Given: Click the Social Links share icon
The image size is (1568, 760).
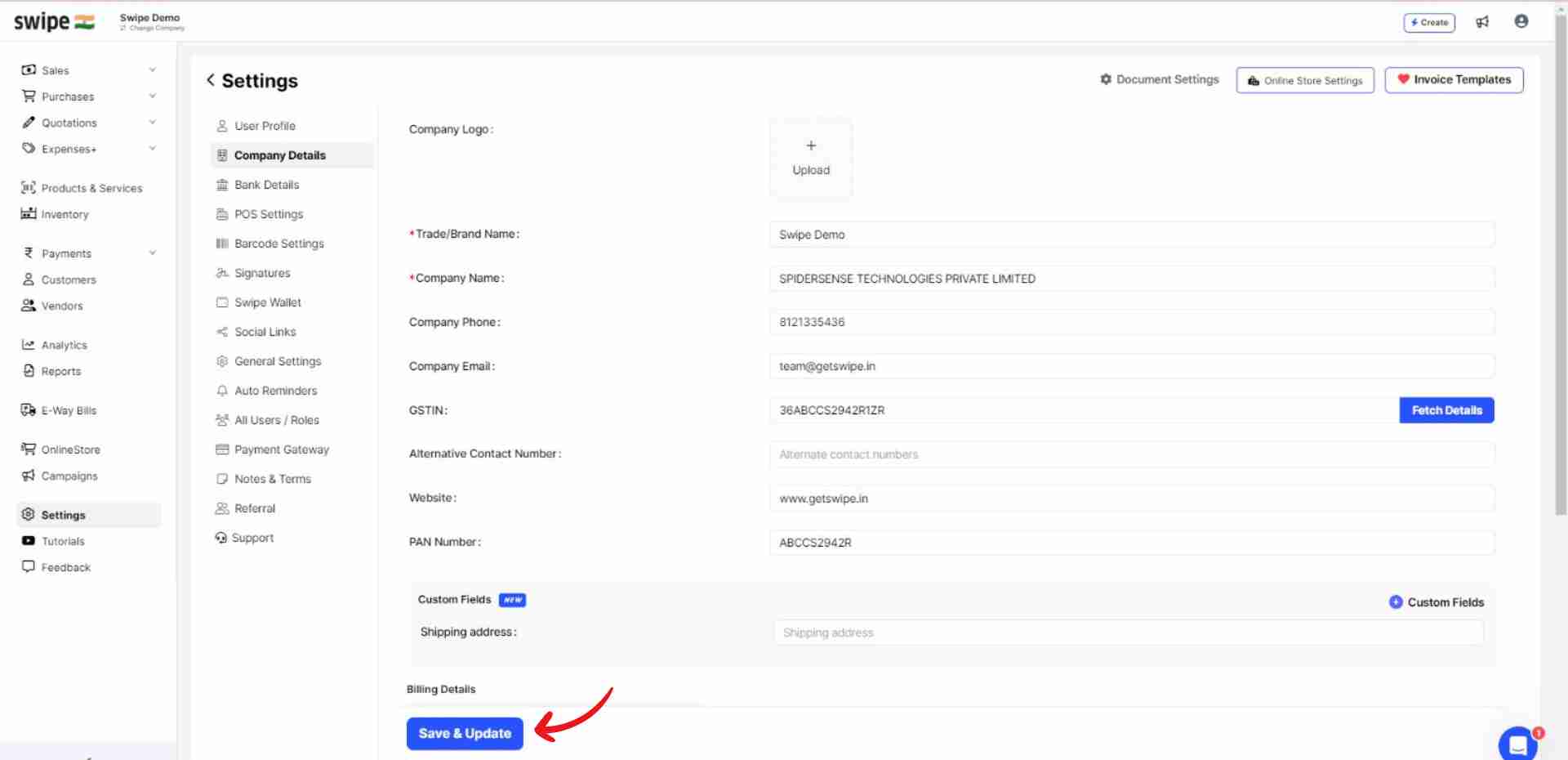Looking at the screenshot, I should pos(222,332).
